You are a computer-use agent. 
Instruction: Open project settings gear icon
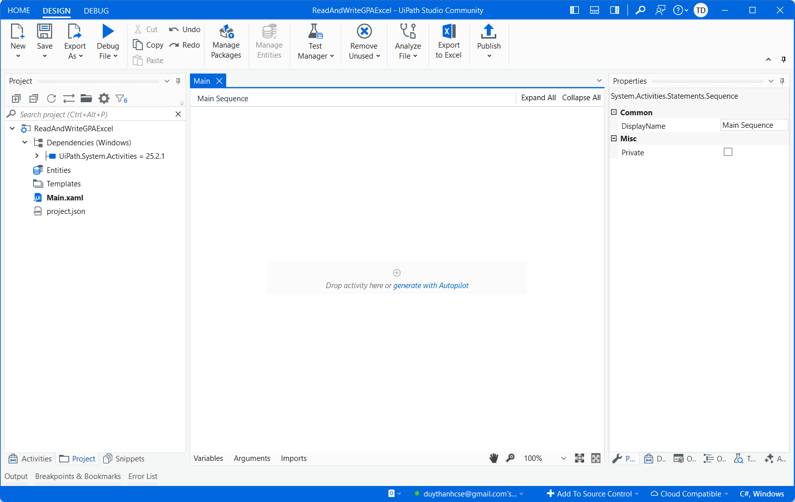[104, 98]
